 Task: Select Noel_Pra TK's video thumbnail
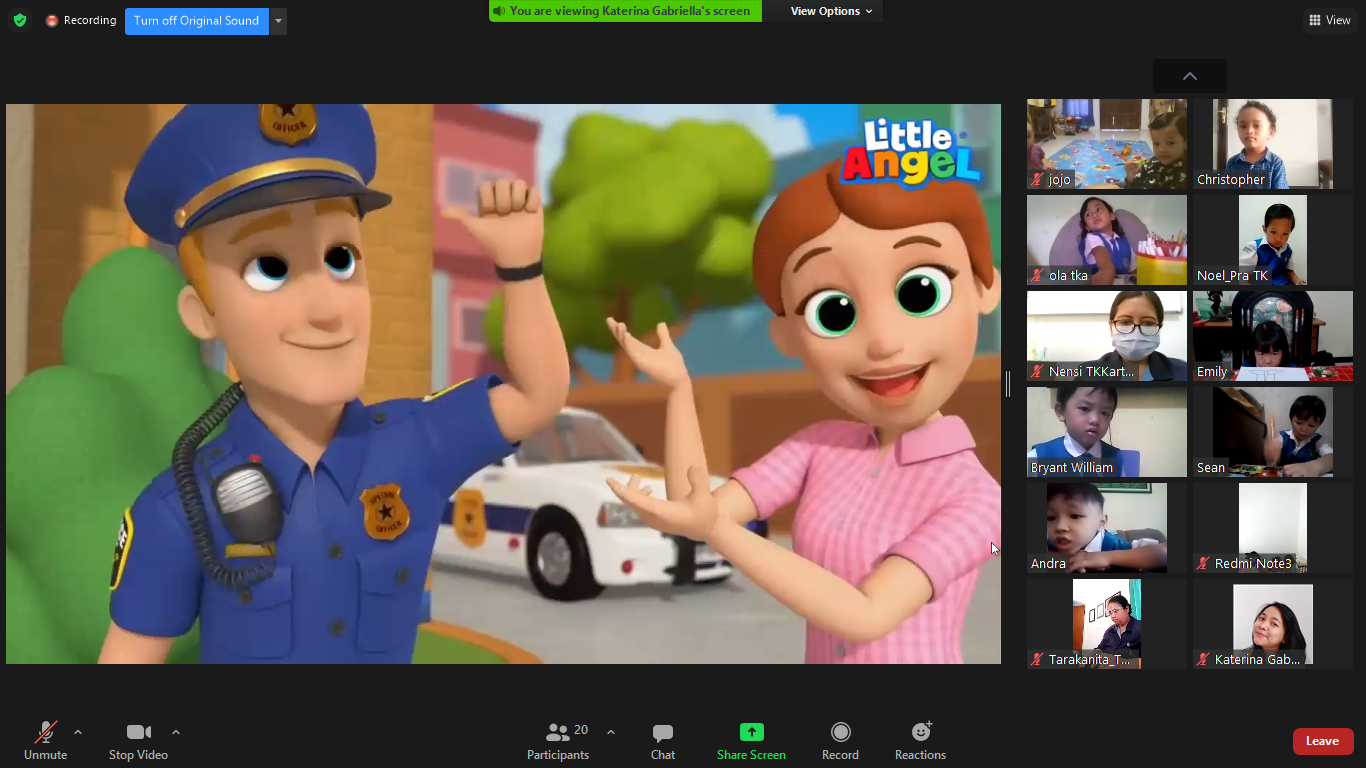(x=1273, y=240)
